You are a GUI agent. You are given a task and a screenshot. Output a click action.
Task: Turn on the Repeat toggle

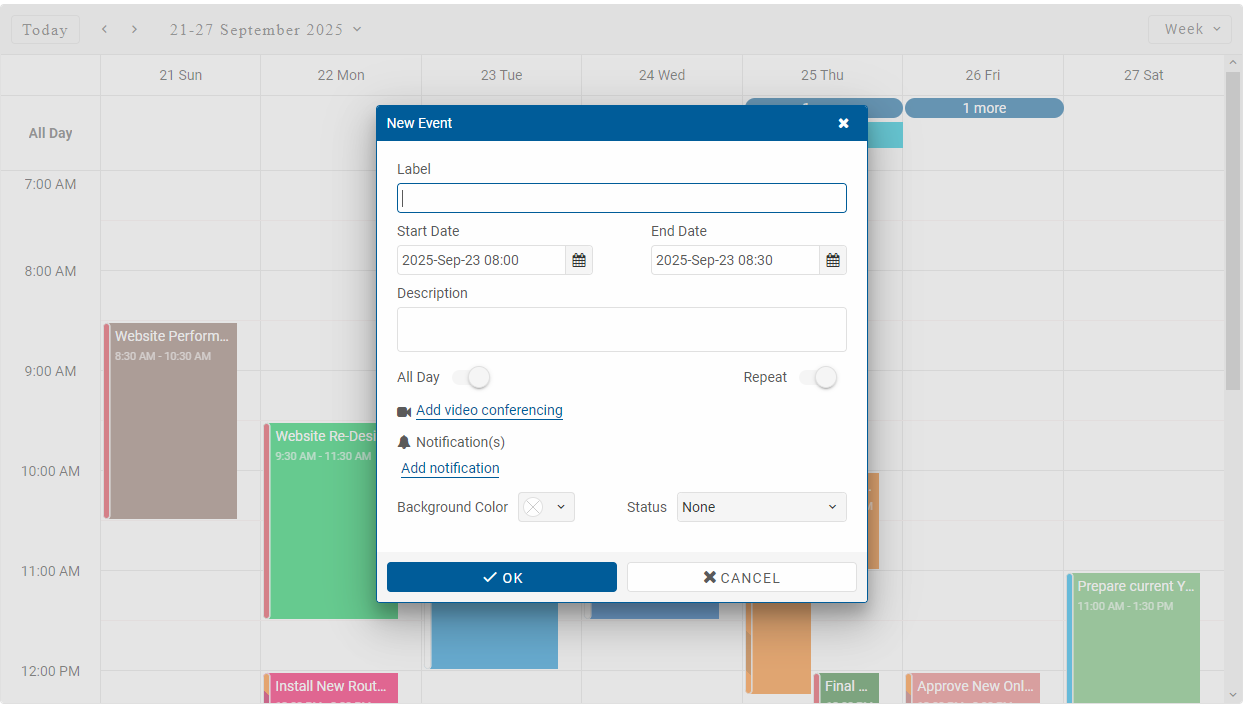[x=818, y=377]
